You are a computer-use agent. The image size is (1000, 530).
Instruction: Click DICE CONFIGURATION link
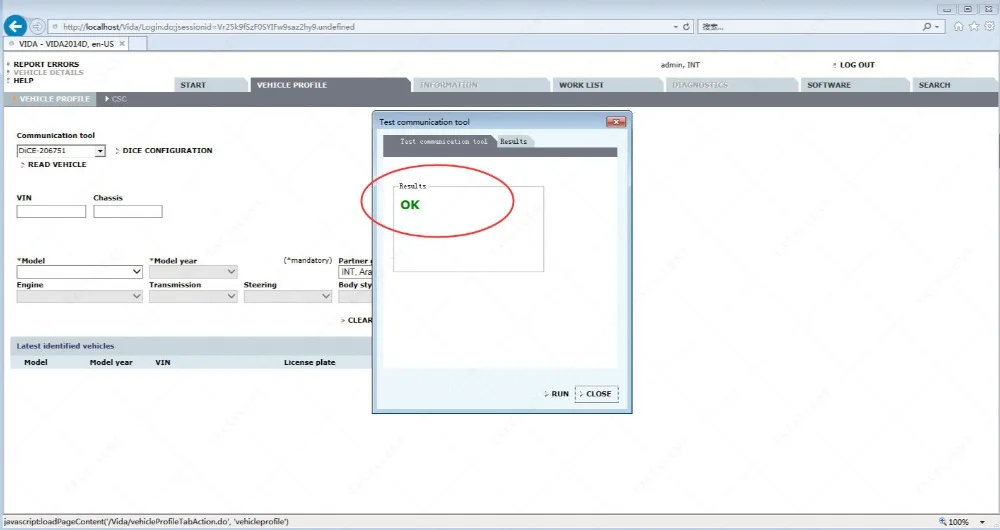pos(167,151)
